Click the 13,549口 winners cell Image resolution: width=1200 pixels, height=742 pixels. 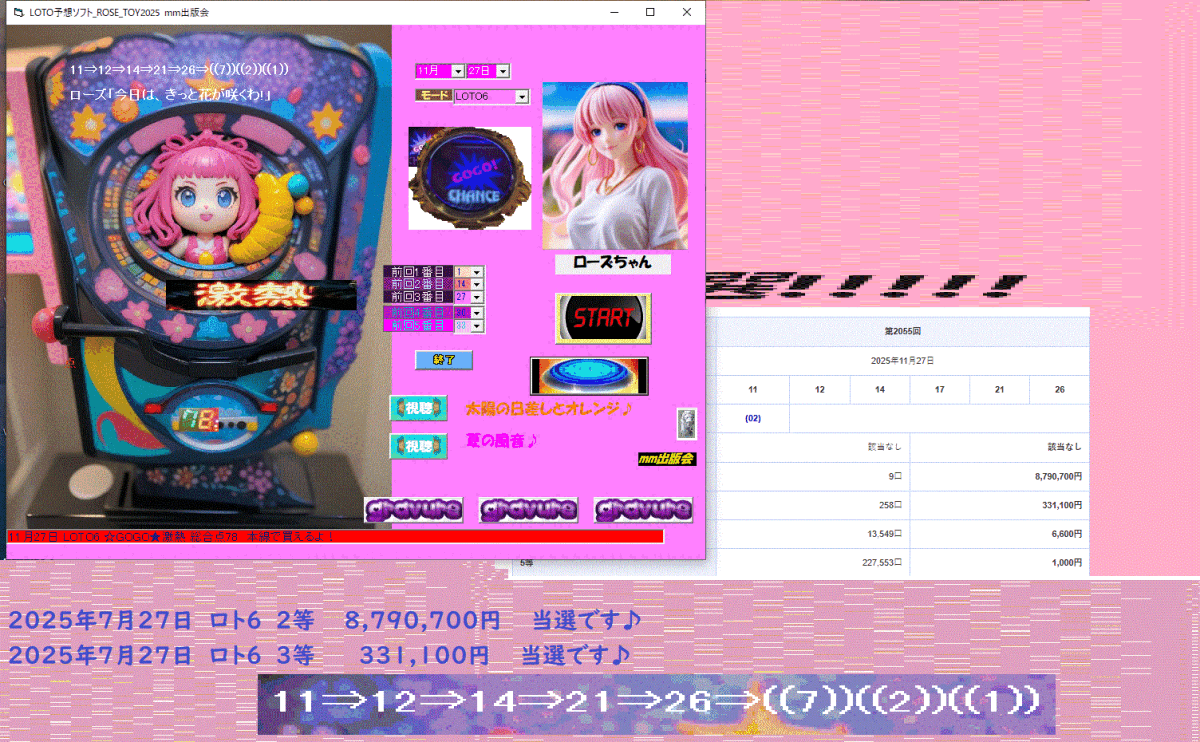[x=813, y=534]
